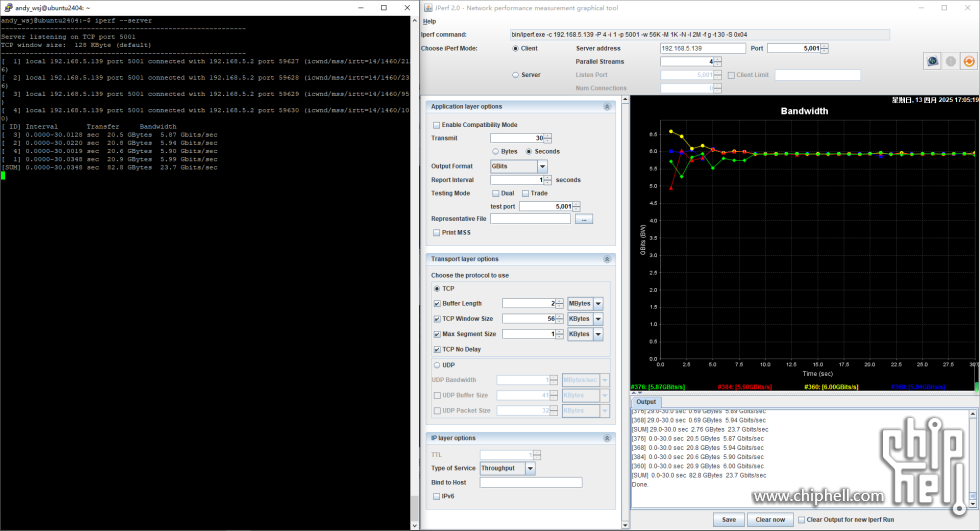The height and width of the screenshot is (531, 980).
Task: Stop the current IPerf test icon
Action: tap(951, 61)
